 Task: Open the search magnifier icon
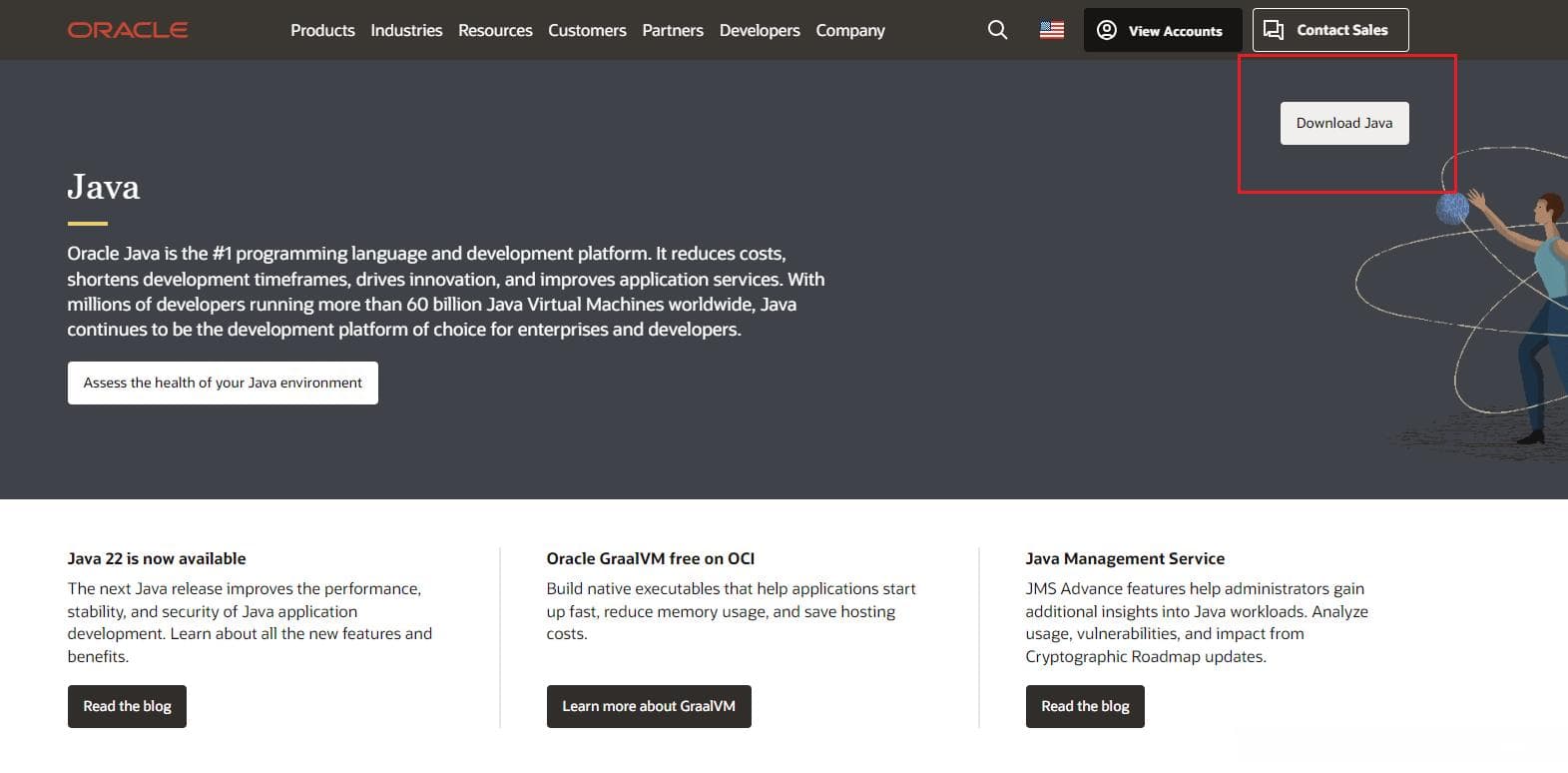[997, 30]
